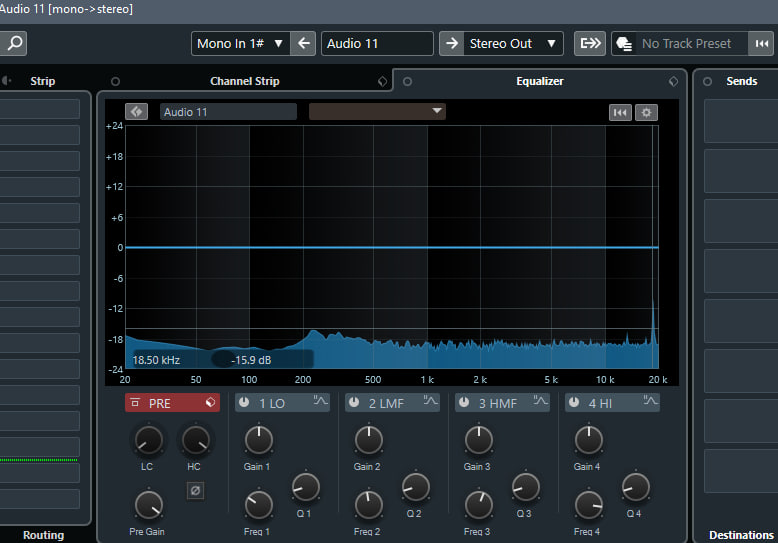
Task: Click the track preset cloud icon
Action: 624,44
